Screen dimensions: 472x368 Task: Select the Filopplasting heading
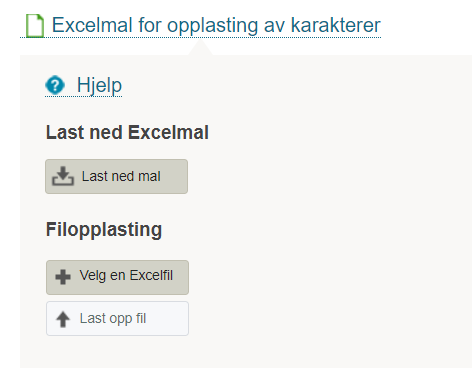(x=104, y=230)
